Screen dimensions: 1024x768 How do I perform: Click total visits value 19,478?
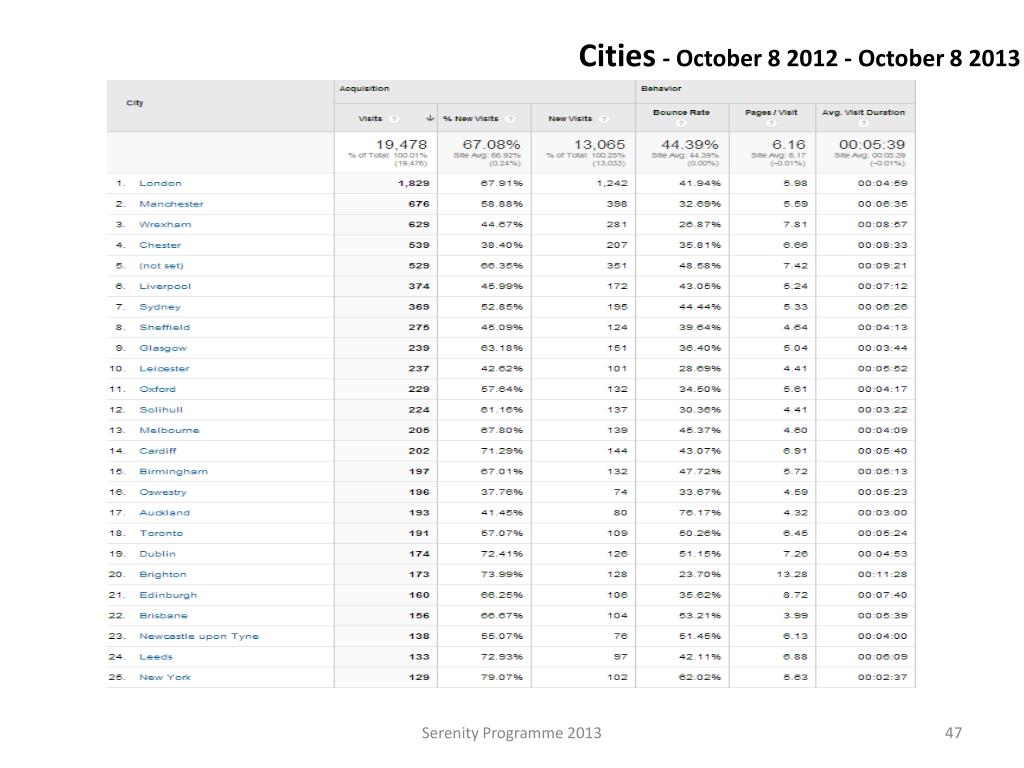tap(401, 144)
